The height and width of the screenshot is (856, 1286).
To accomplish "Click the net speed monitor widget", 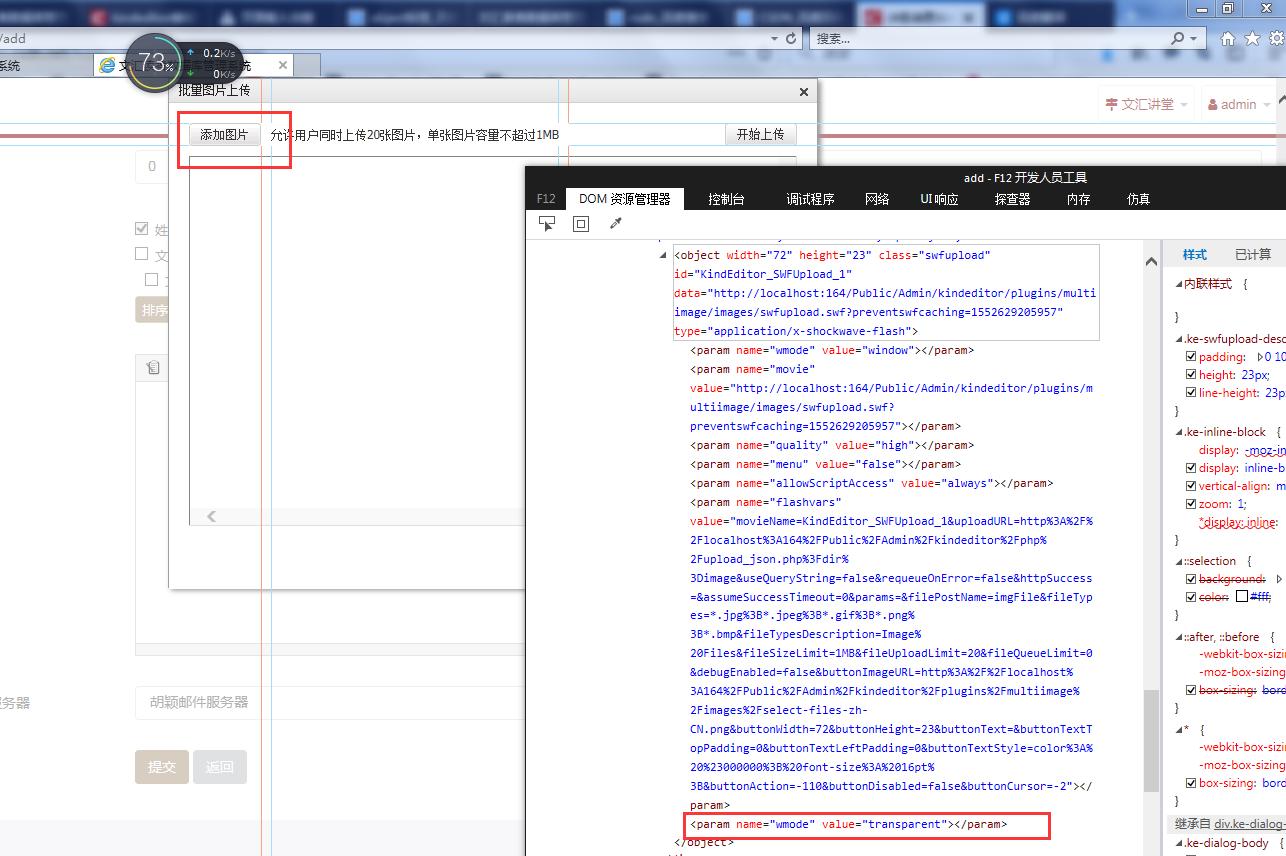I will point(185,63).
